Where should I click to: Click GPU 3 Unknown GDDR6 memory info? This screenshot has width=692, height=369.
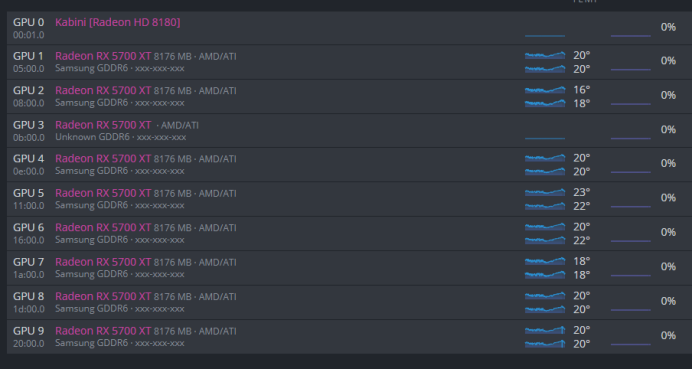click(120, 137)
